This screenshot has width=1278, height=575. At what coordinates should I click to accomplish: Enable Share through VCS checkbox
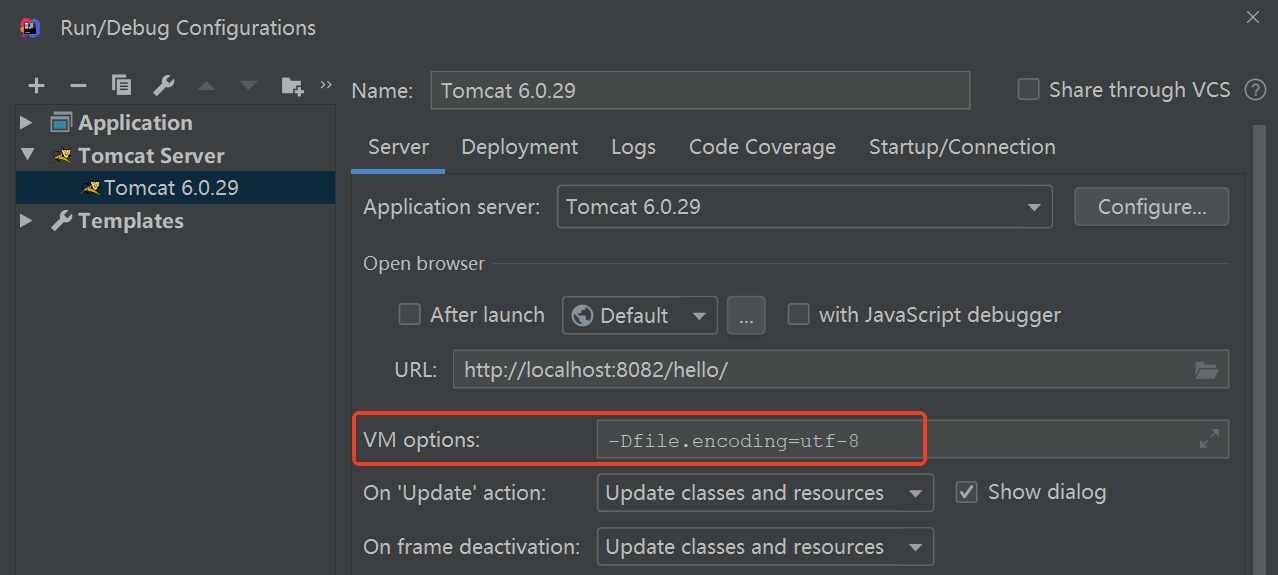[x=1028, y=90]
